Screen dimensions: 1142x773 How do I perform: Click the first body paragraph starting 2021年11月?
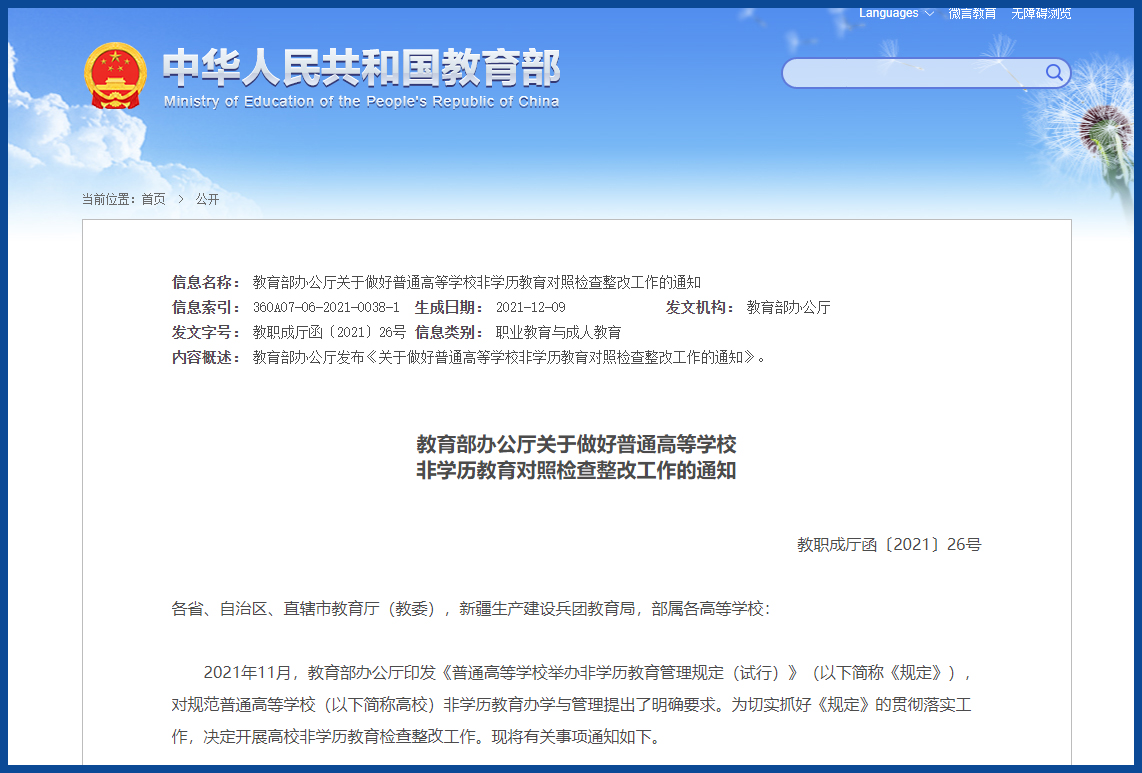point(571,704)
